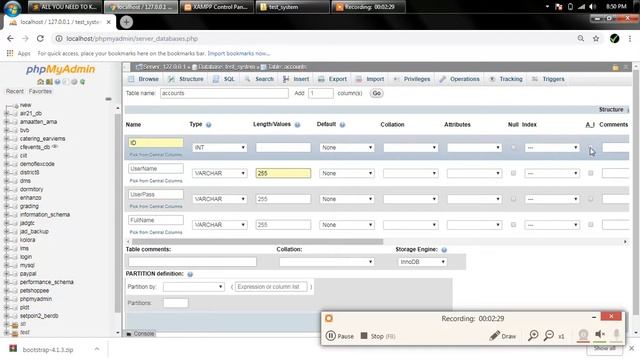Open Collation dropdown for UserName row
This screenshot has height=360, width=640.
411,173
